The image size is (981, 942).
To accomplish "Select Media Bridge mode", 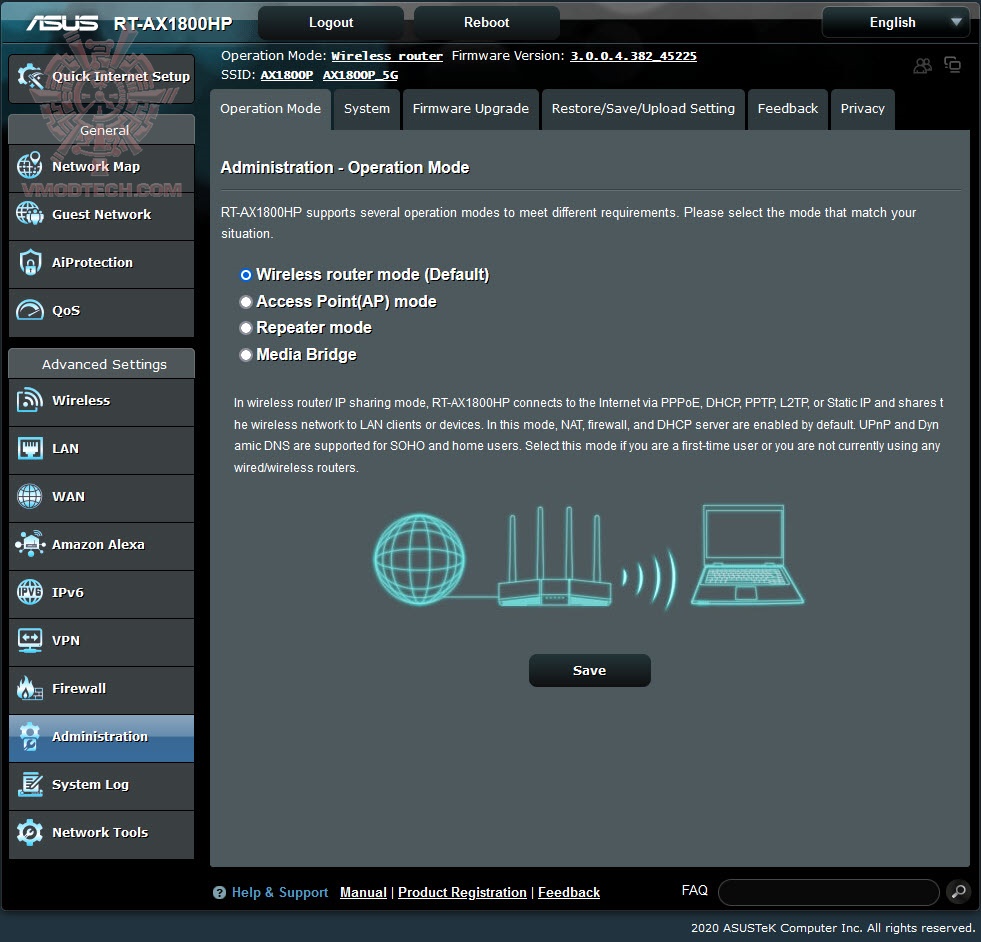I will 246,355.
